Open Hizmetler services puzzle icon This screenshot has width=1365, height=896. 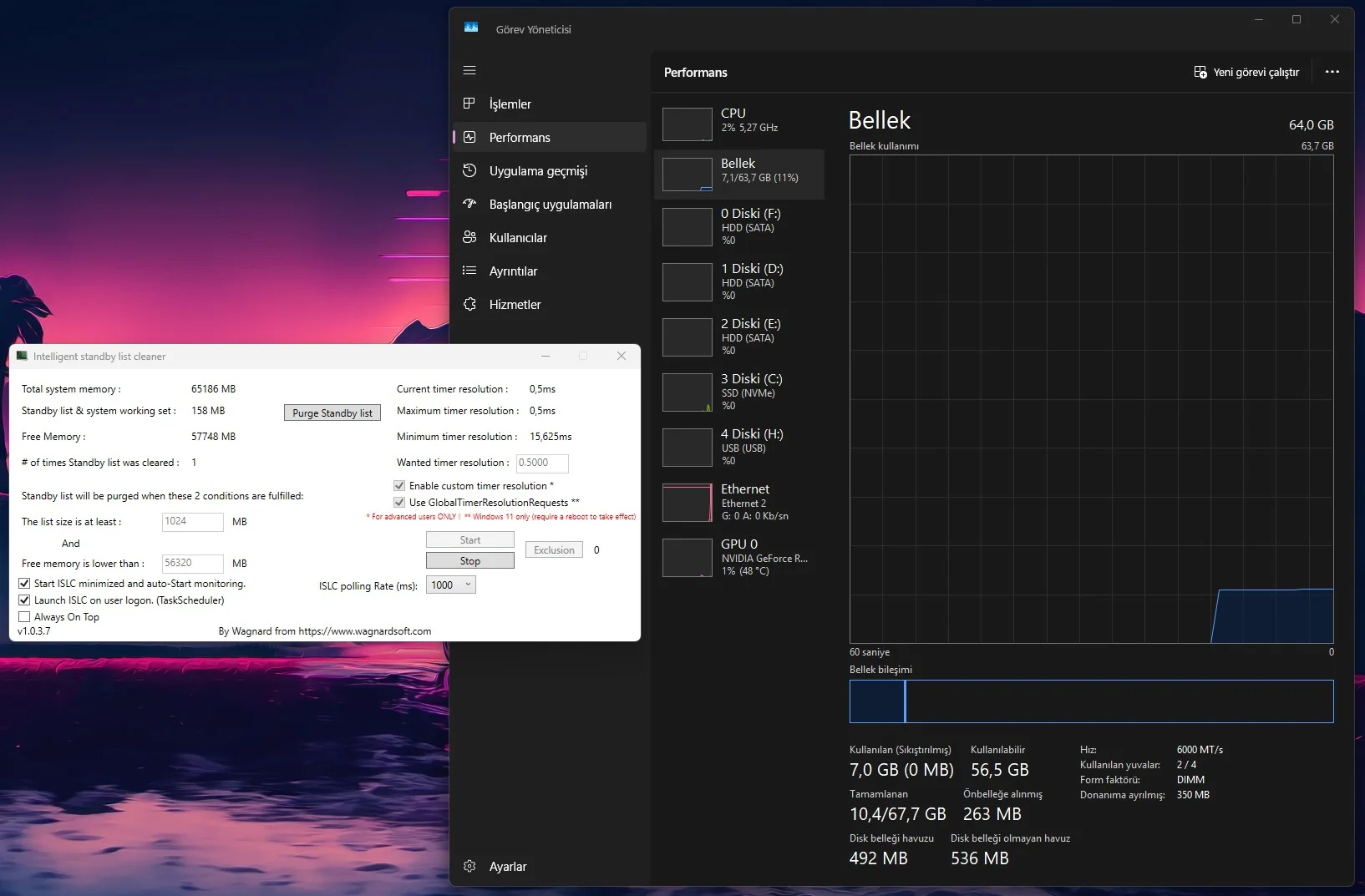tap(469, 304)
